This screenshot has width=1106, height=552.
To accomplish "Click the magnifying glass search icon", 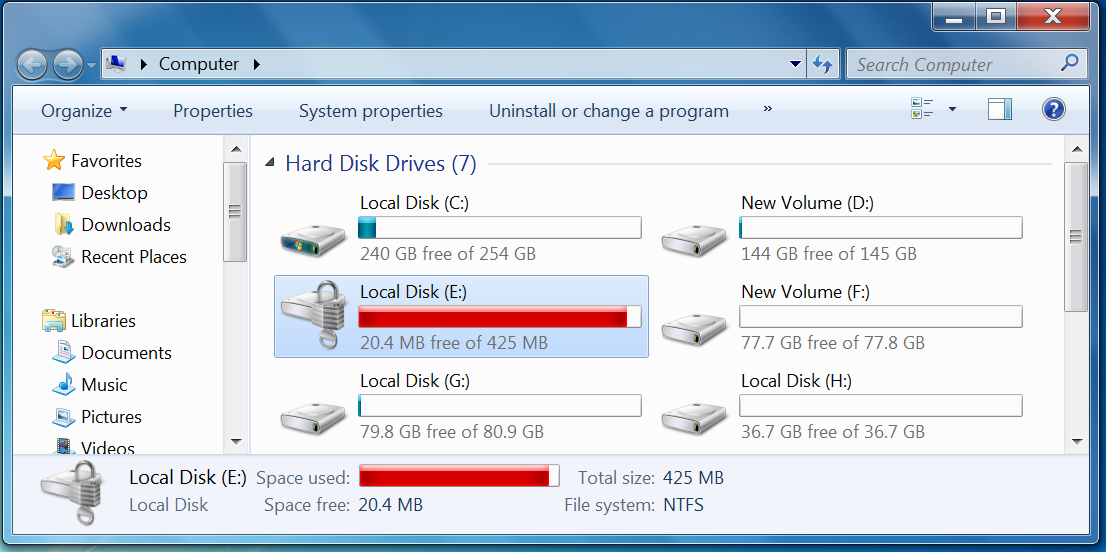I will (1069, 63).
